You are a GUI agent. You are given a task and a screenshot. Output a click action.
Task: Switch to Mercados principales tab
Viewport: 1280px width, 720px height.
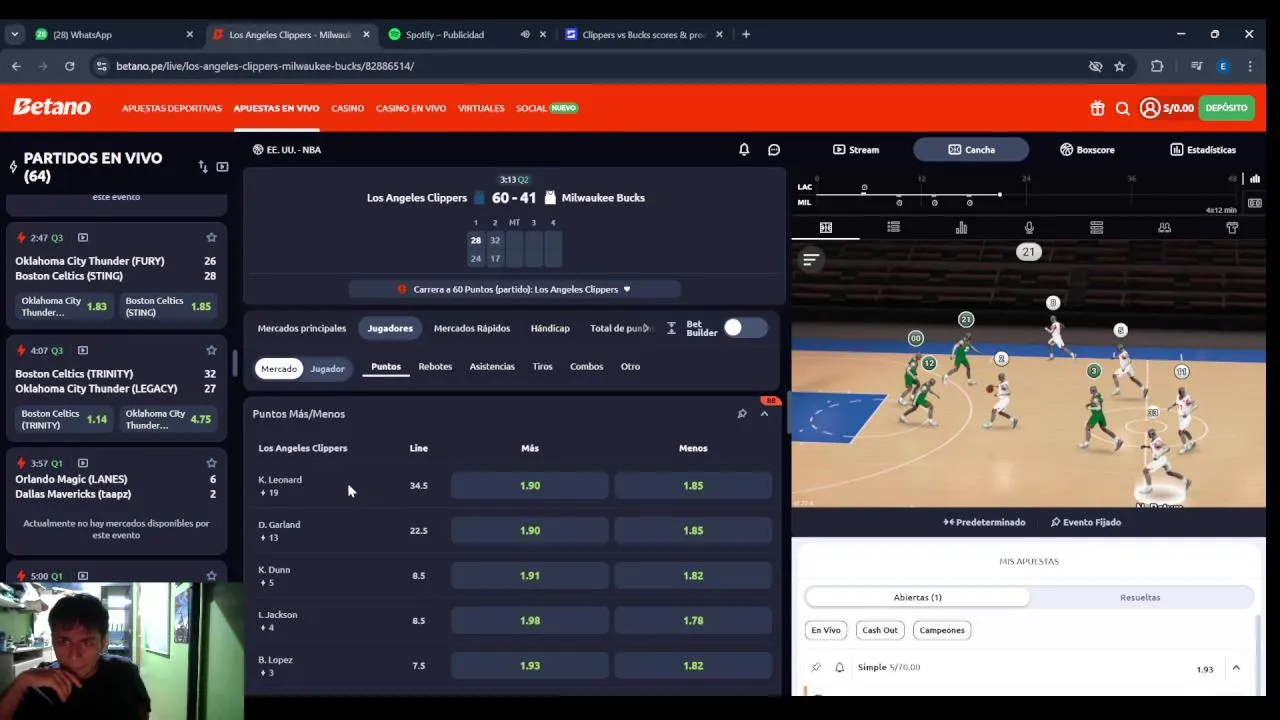point(302,328)
